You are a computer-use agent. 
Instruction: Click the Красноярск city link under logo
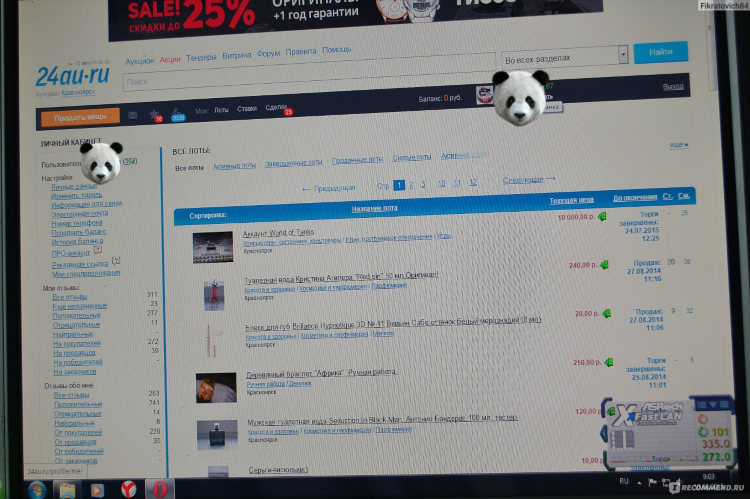78,92
